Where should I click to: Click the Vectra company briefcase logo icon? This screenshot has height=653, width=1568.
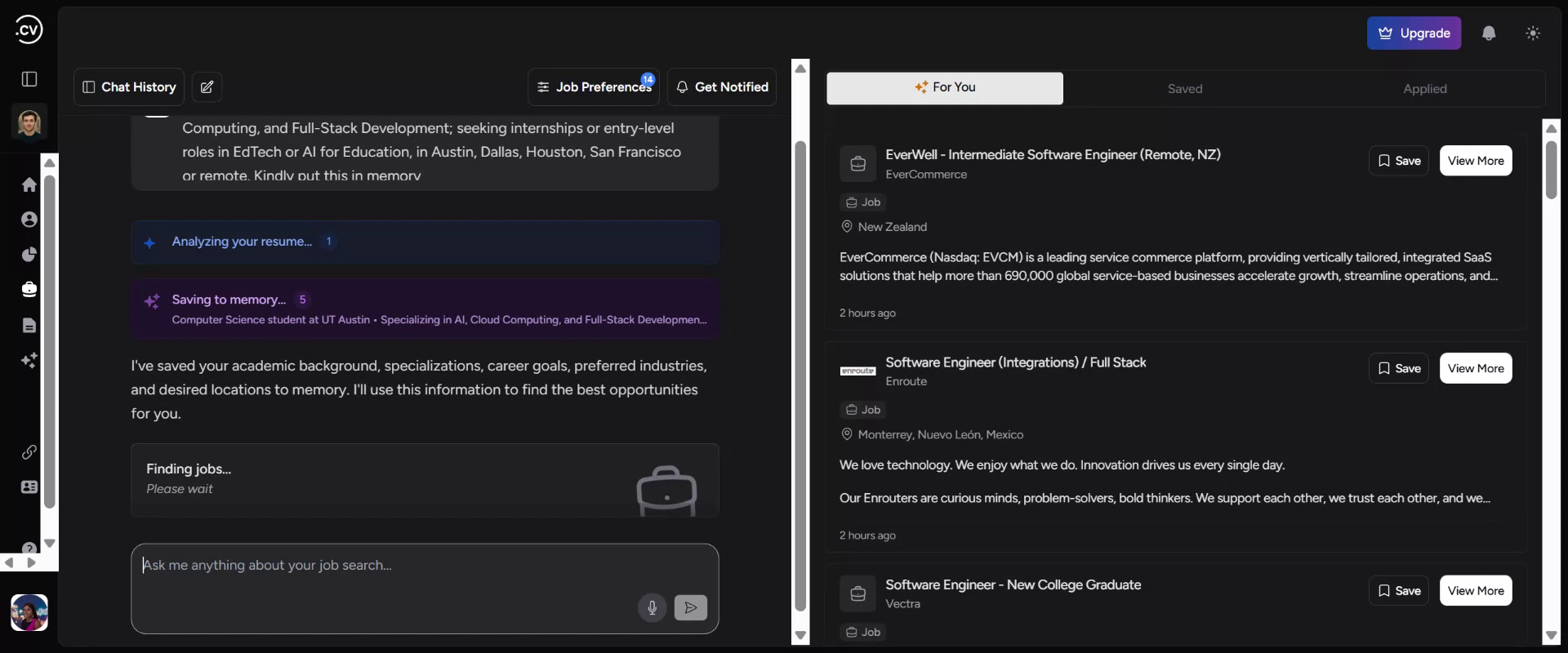click(x=857, y=594)
